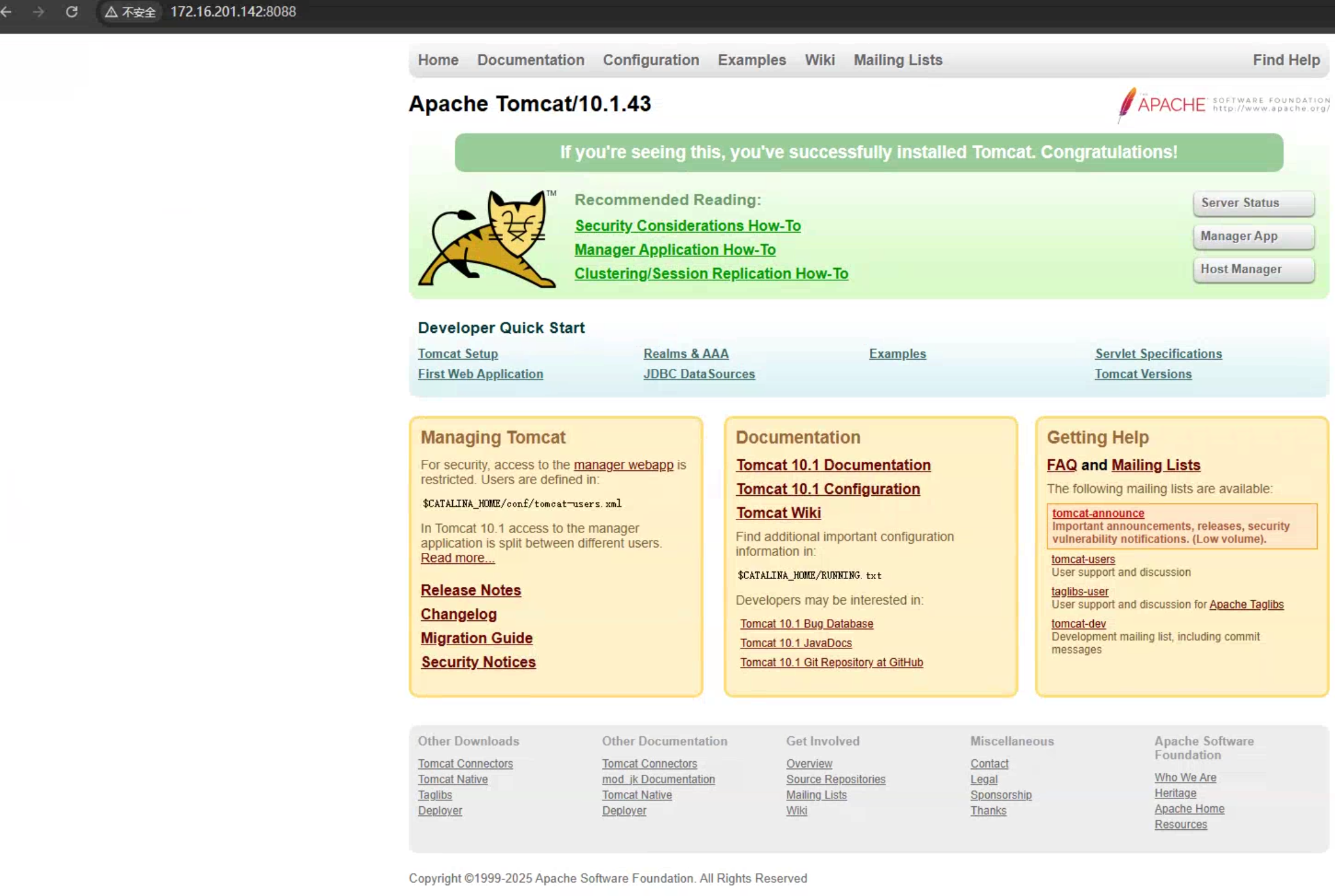The width and height of the screenshot is (1335, 896).
Task: Open Wiki in top nav
Action: point(820,60)
